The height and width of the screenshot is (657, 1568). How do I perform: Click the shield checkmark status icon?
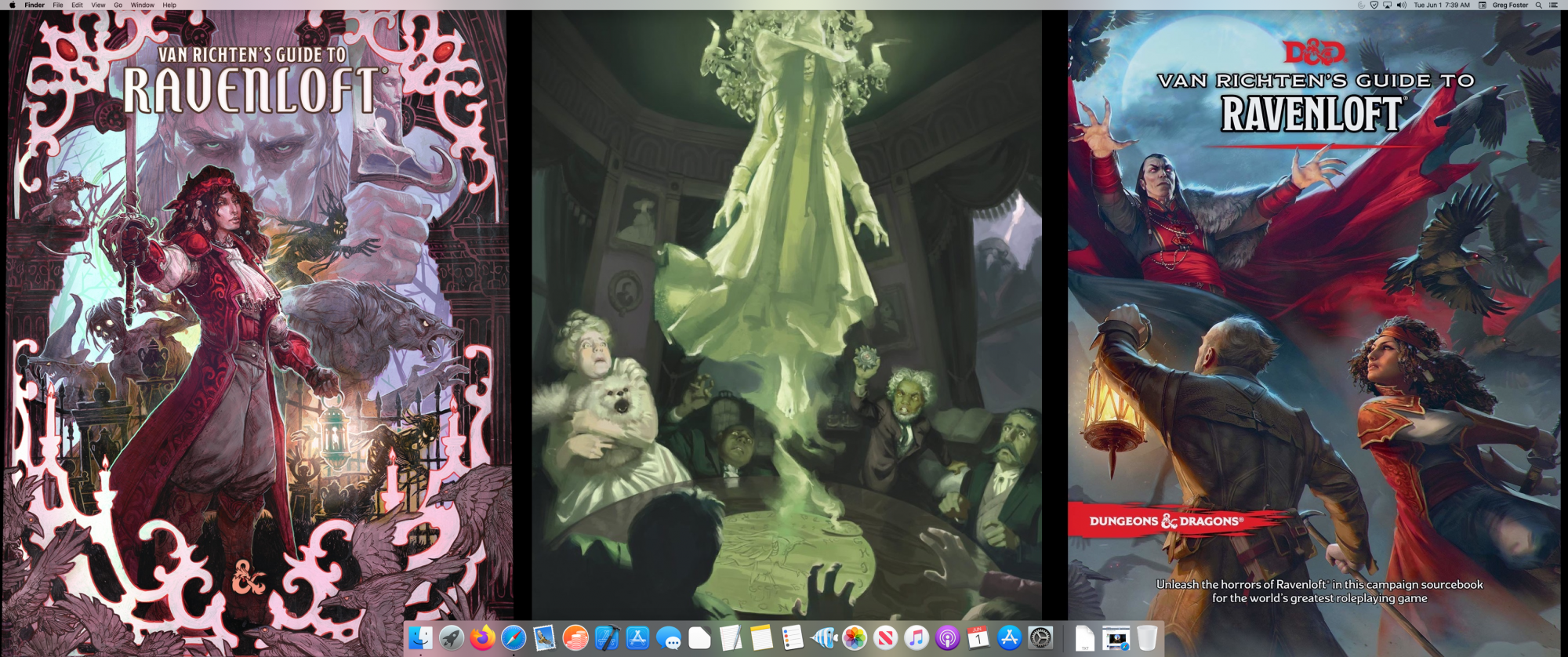[x=1374, y=5]
